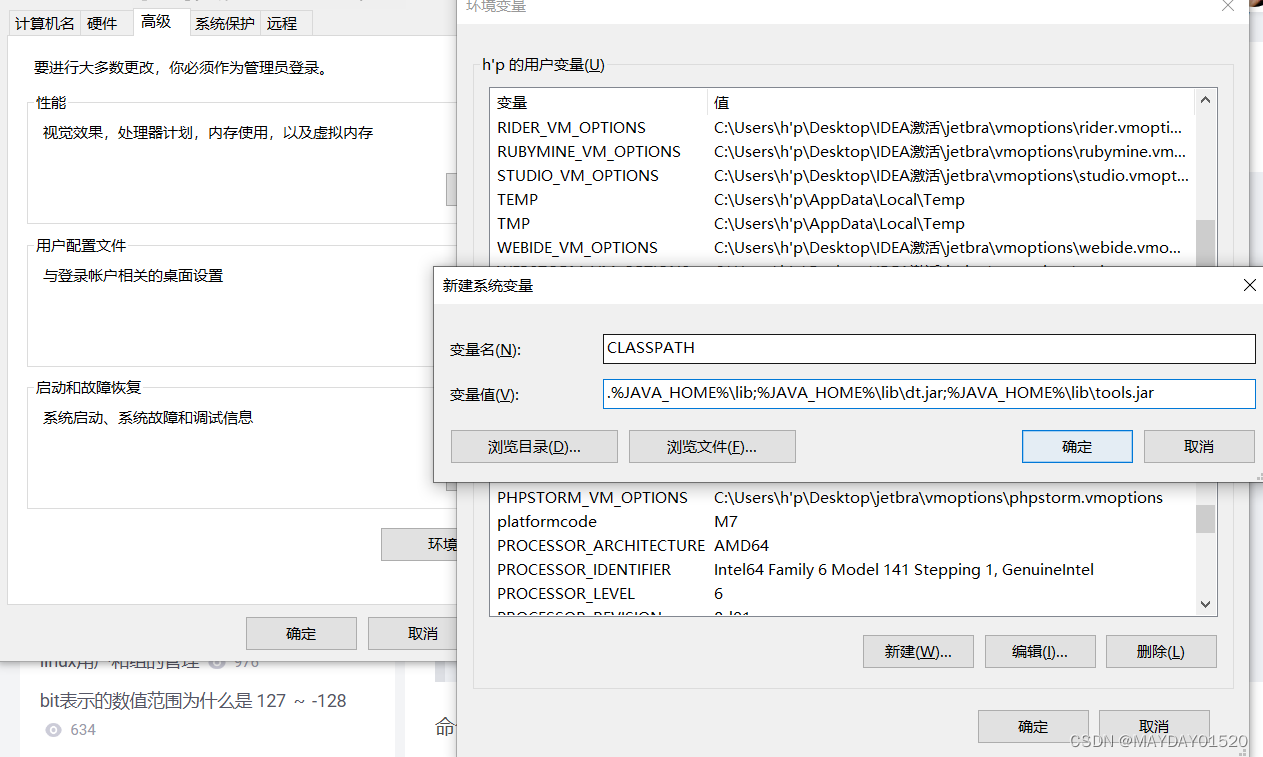Click the 浏览文件(F)... button
This screenshot has height=757, width=1263.
(712, 447)
